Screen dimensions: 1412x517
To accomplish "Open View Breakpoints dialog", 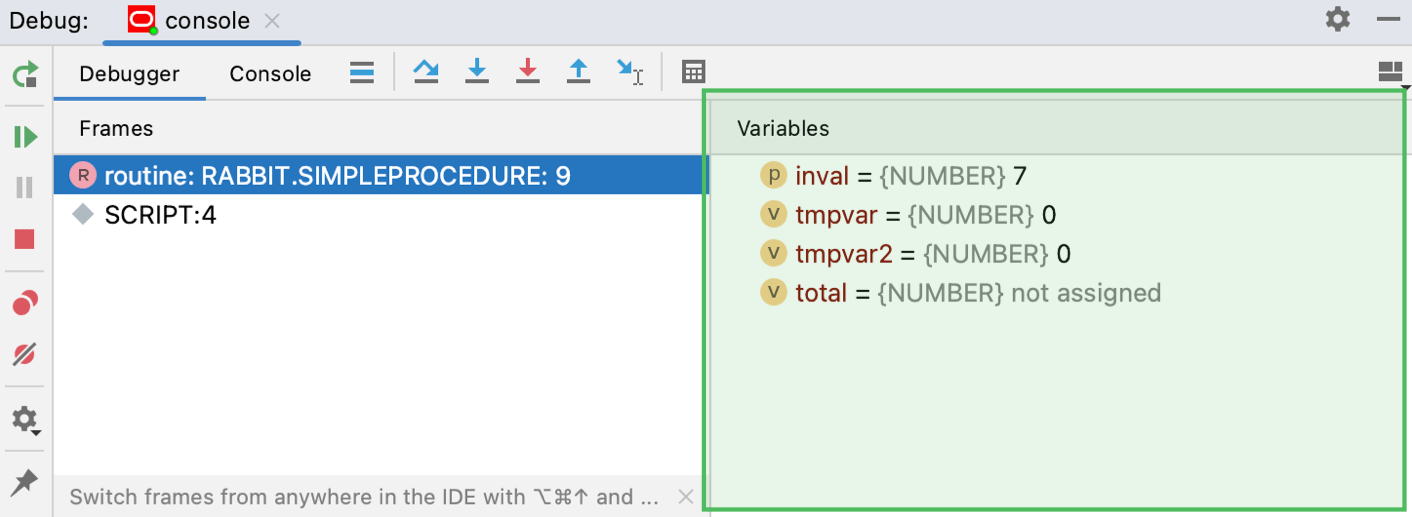I will pyautogui.click(x=26, y=302).
